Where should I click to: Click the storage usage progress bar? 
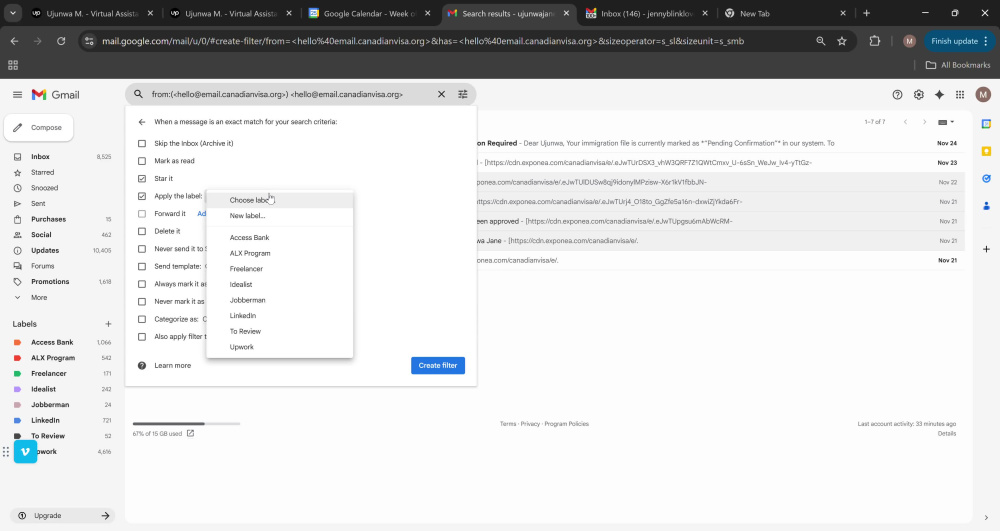pos(186,423)
